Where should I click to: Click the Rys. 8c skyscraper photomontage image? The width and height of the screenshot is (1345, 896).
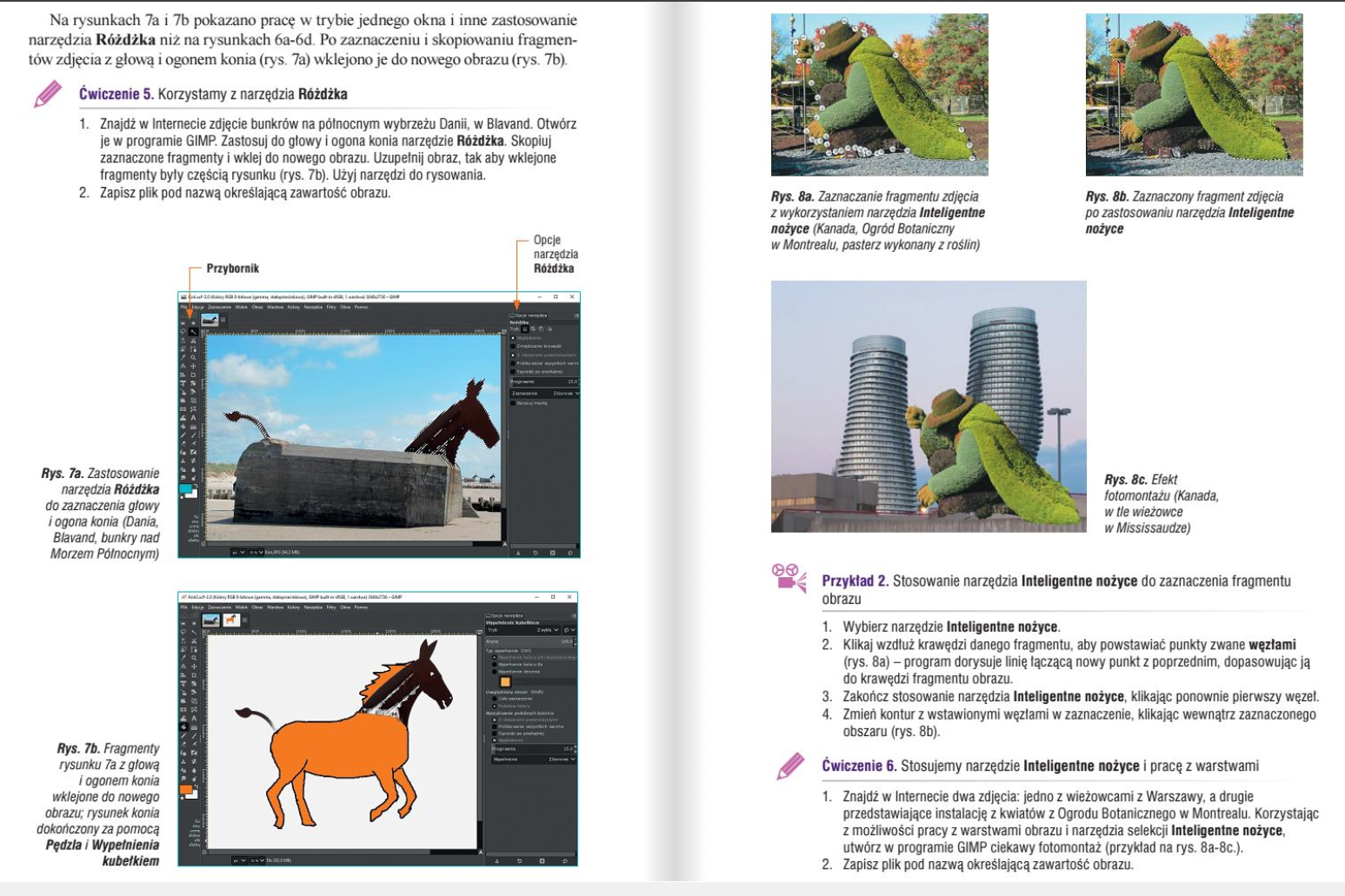(x=929, y=406)
